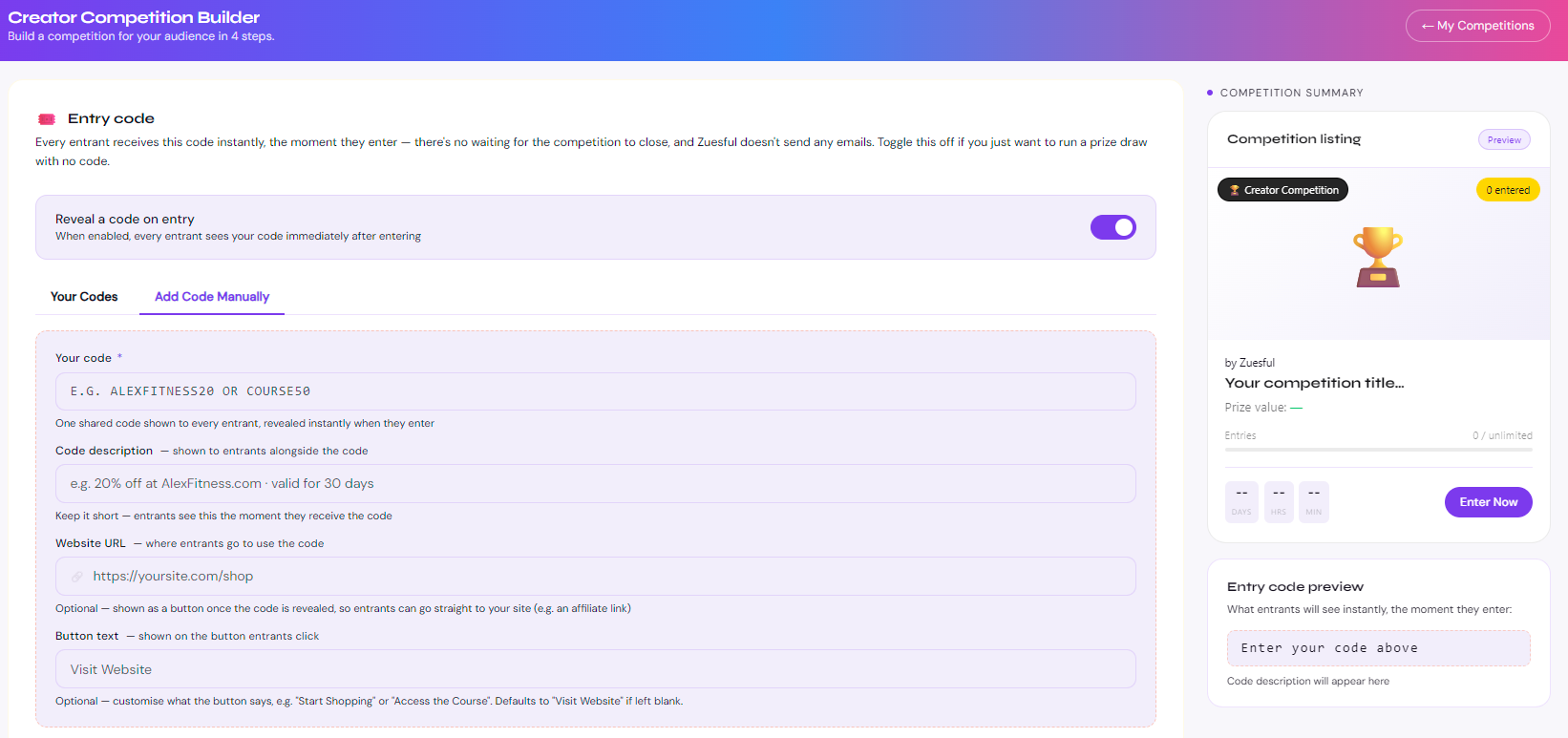Click the 0 entered badge
1568x738 pixels.
(1507, 190)
